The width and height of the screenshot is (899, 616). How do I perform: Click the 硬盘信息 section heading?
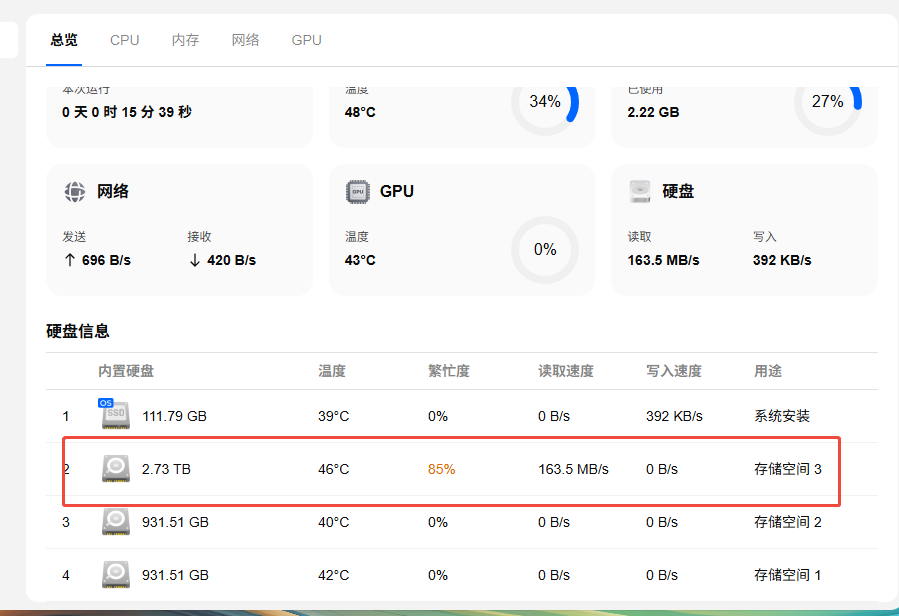pos(78,331)
